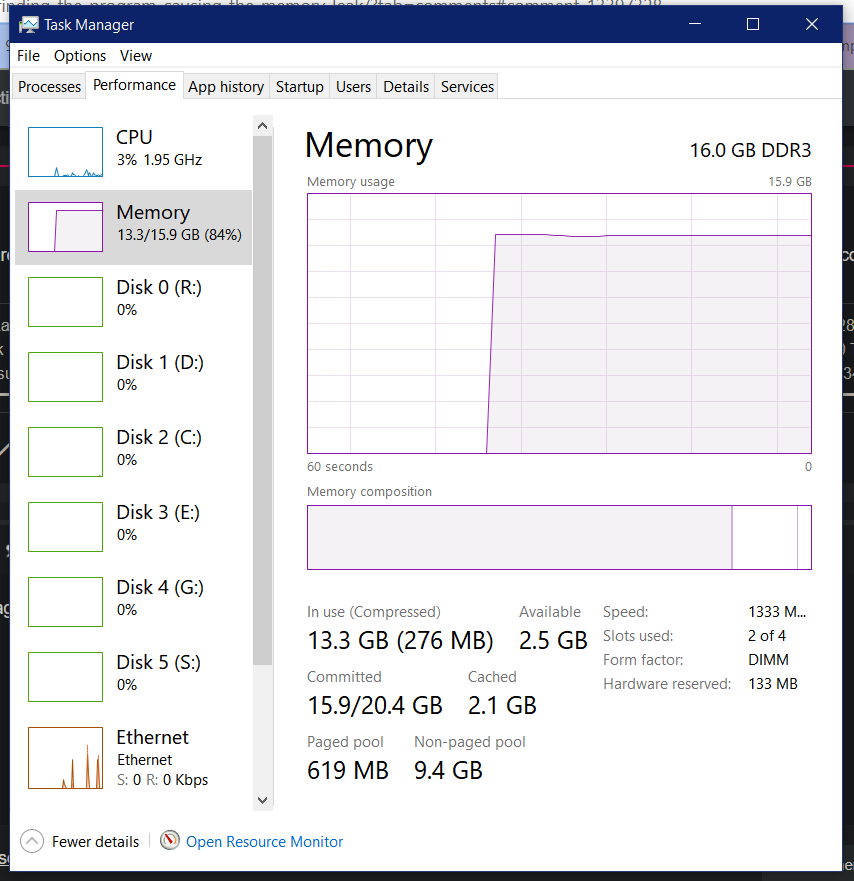Select the CPU usage graph thumbnail
This screenshot has height=881, width=854.
[65, 152]
